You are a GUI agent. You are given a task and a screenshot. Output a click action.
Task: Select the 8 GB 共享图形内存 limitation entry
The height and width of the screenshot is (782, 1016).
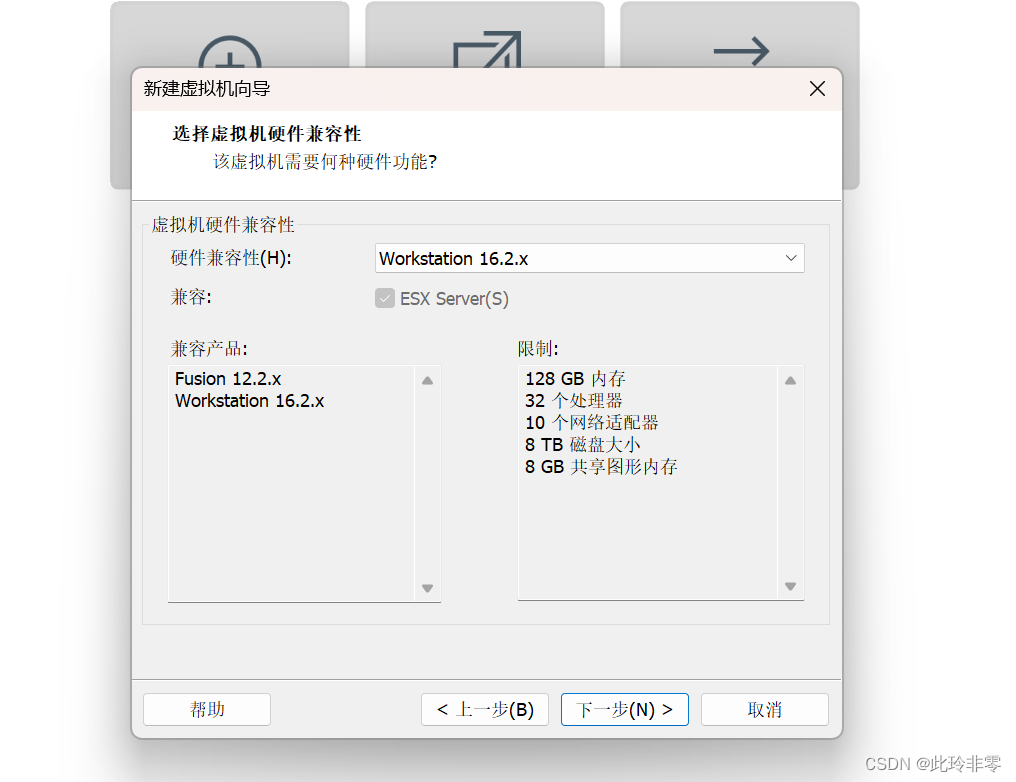coord(601,466)
